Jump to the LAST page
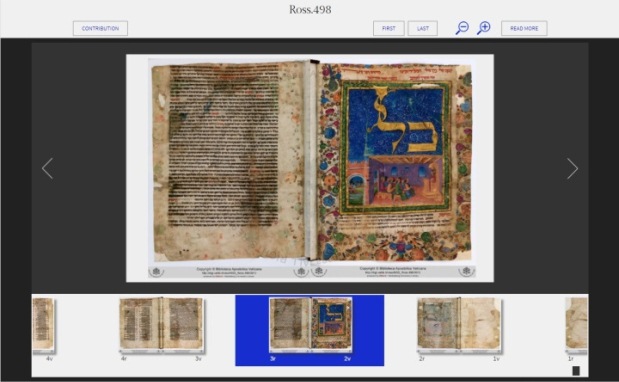619x382 pixels. click(x=423, y=28)
